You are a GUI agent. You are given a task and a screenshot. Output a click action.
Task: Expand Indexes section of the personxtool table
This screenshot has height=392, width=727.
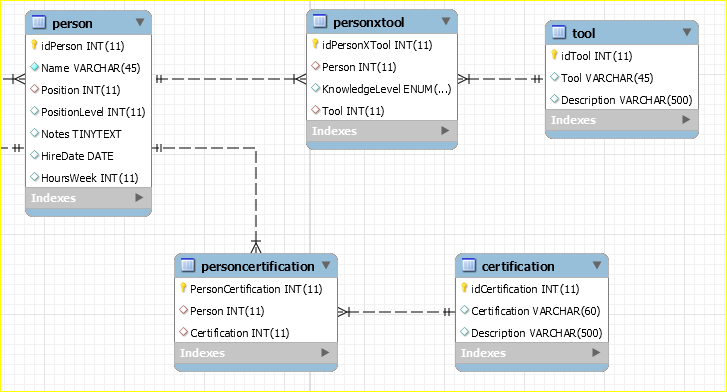(x=445, y=131)
